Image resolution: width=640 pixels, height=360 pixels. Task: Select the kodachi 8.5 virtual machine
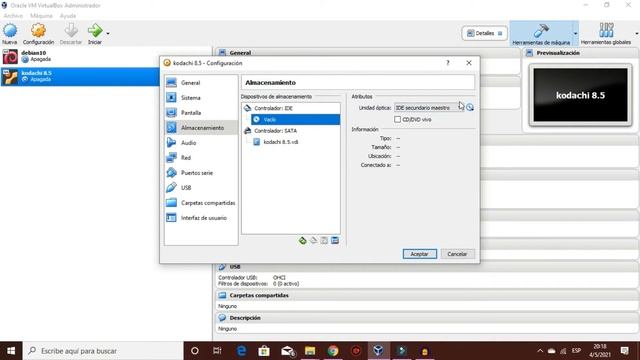coord(80,76)
